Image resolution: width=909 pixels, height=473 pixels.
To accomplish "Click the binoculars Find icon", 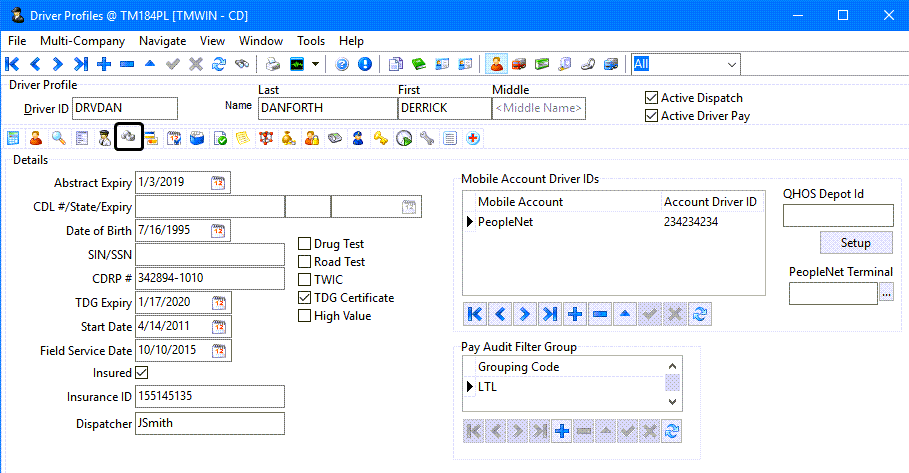I will click(241, 64).
